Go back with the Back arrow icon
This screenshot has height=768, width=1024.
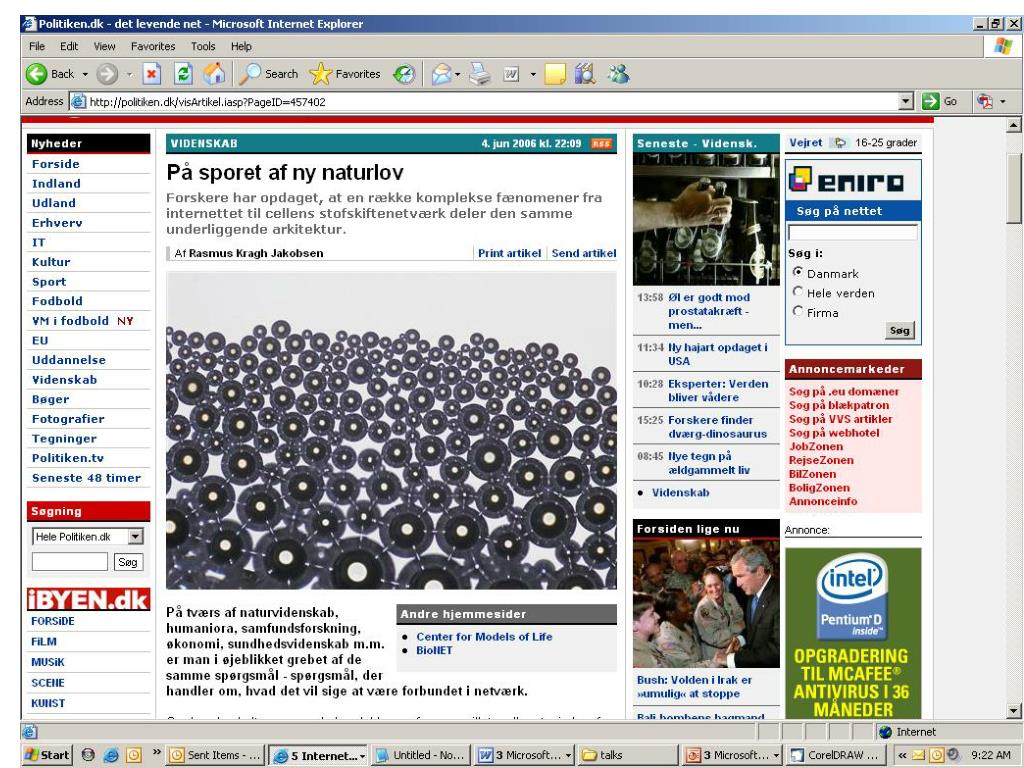[37, 74]
